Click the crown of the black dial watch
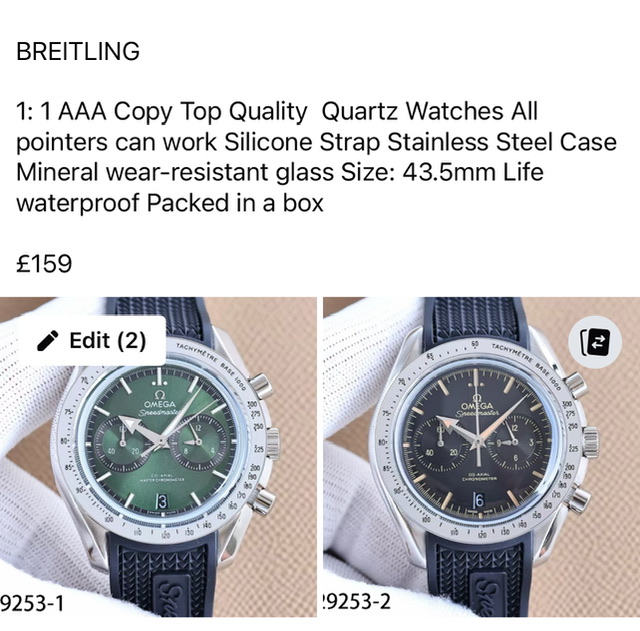Image resolution: width=640 pixels, height=631 pixels. (x=590, y=442)
